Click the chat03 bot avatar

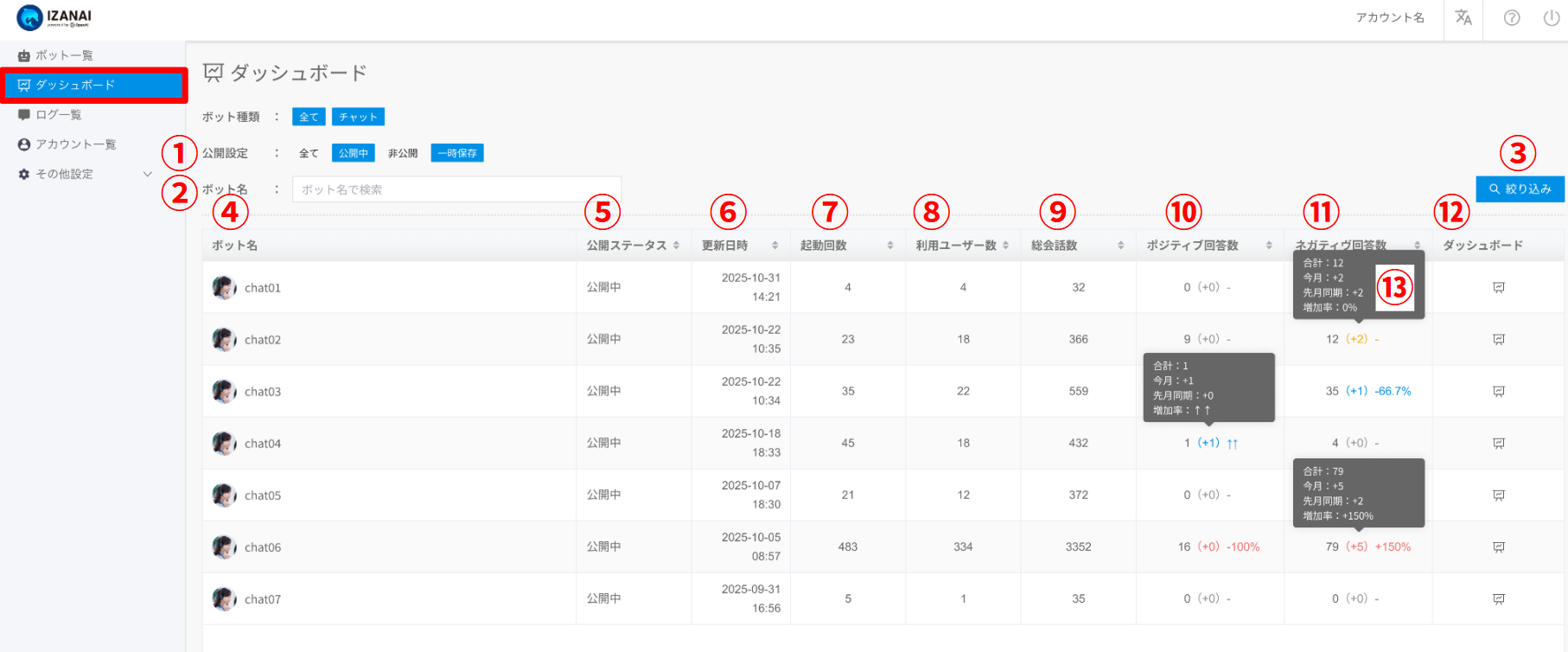click(x=225, y=392)
